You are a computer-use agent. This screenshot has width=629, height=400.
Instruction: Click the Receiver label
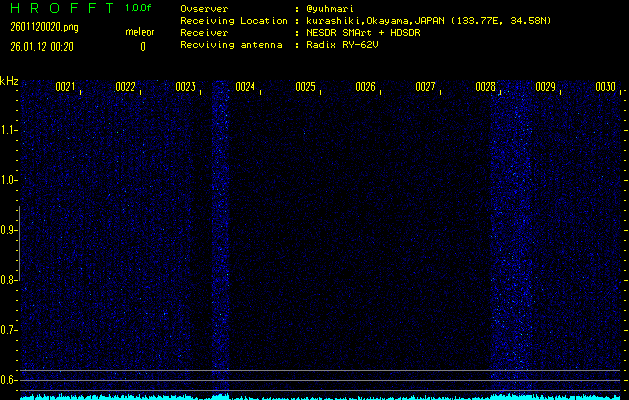[x=204, y=33]
